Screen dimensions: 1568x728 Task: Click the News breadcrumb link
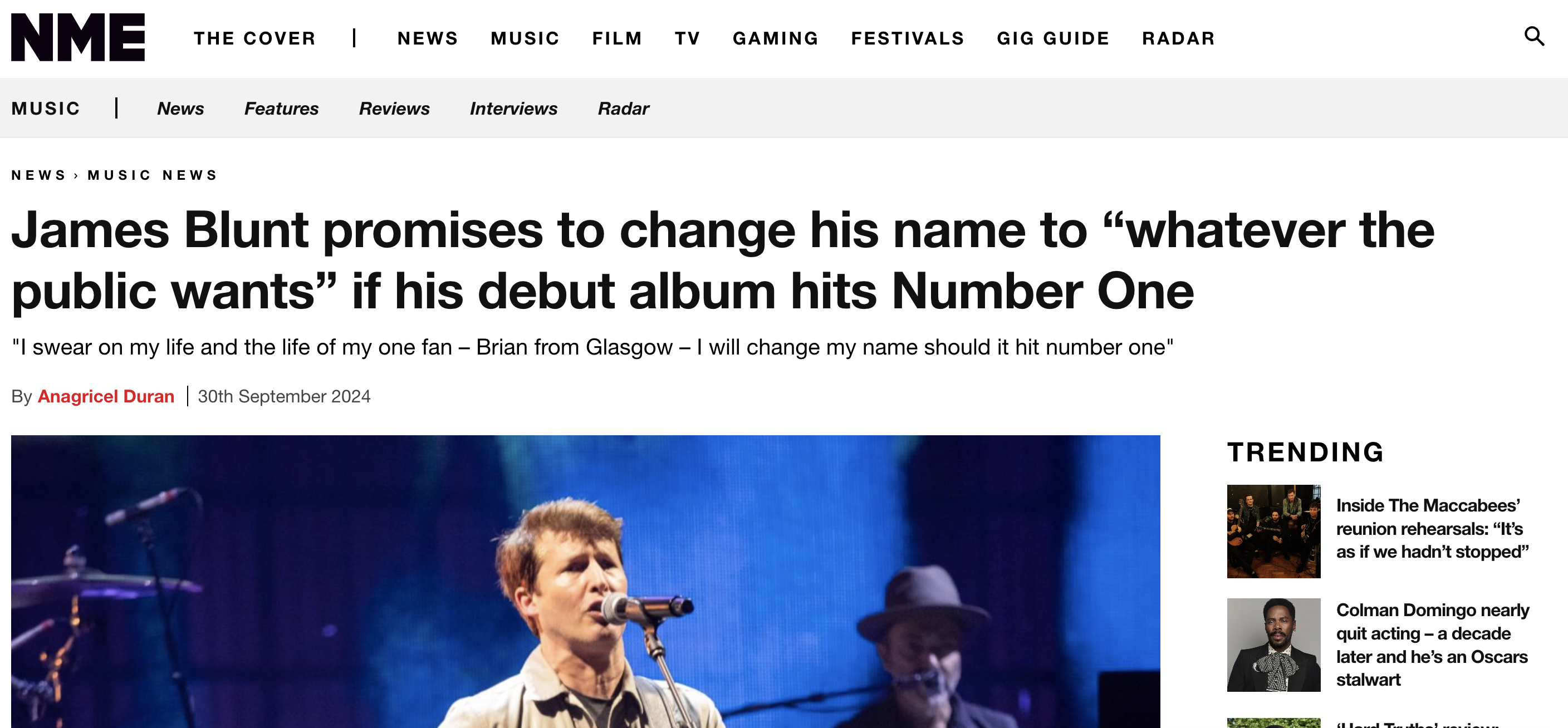pos(38,175)
